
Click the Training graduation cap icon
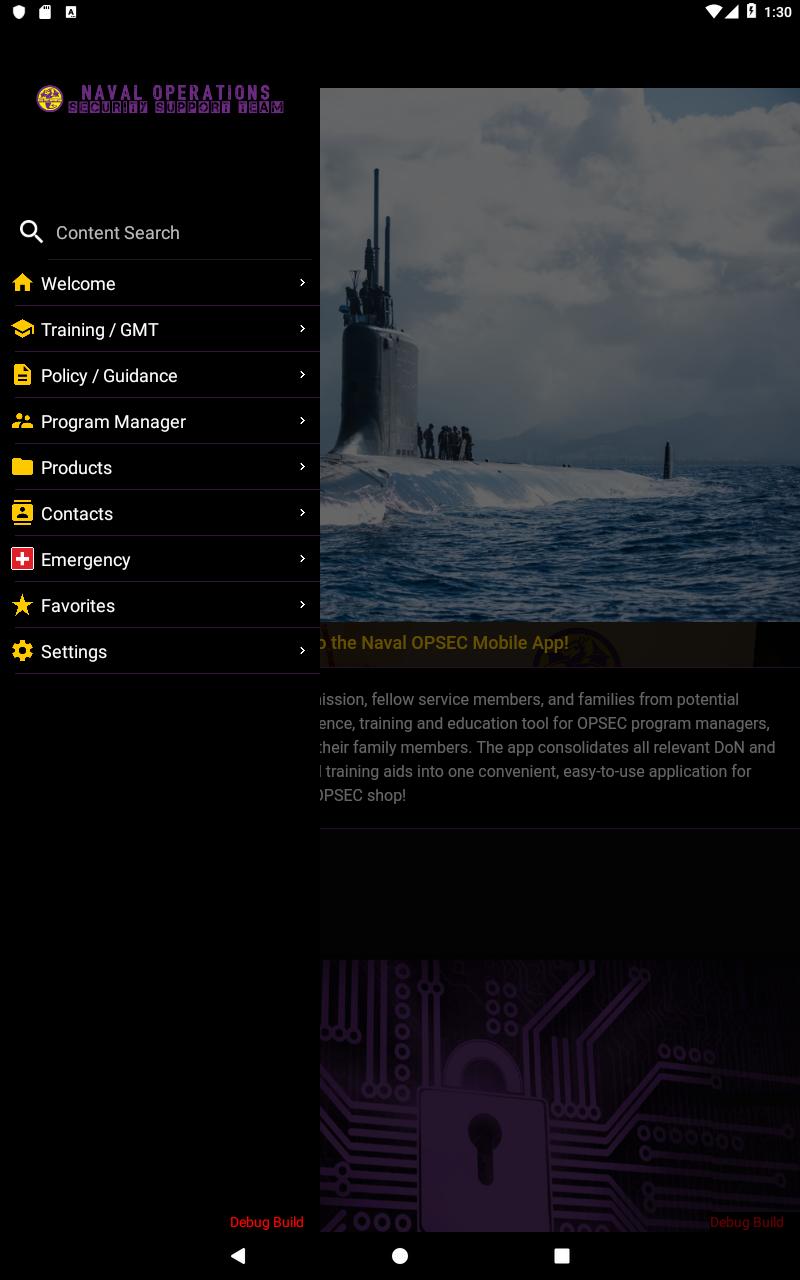[x=23, y=329]
